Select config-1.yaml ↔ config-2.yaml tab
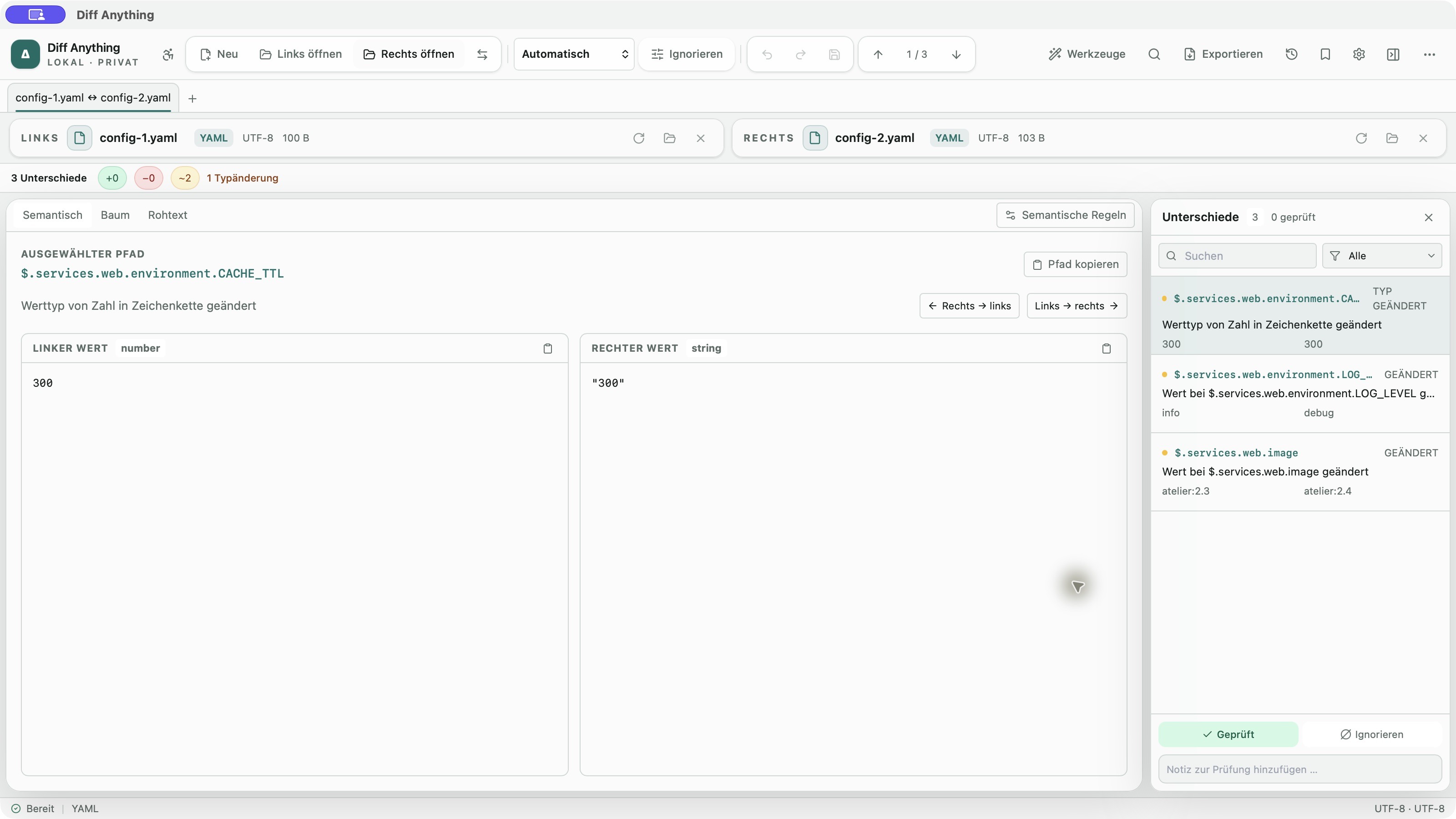The width and height of the screenshot is (1456, 819). 93,98
